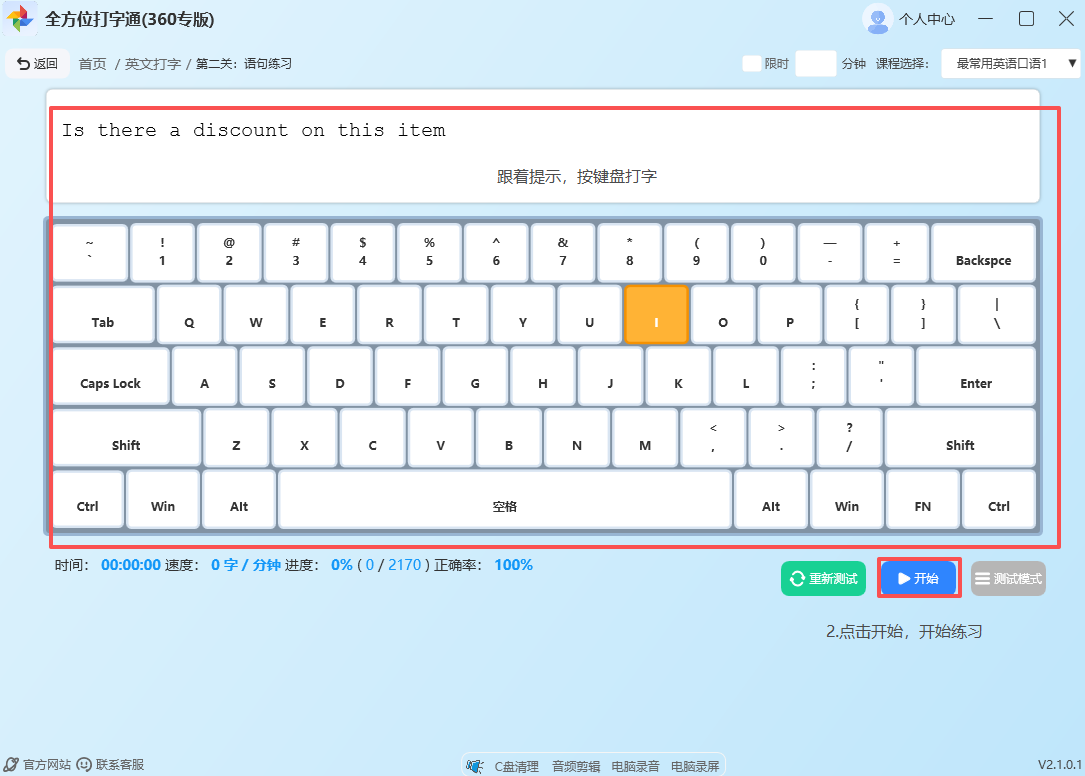Open the 电脑录音 recording tool

[x=633, y=764]
